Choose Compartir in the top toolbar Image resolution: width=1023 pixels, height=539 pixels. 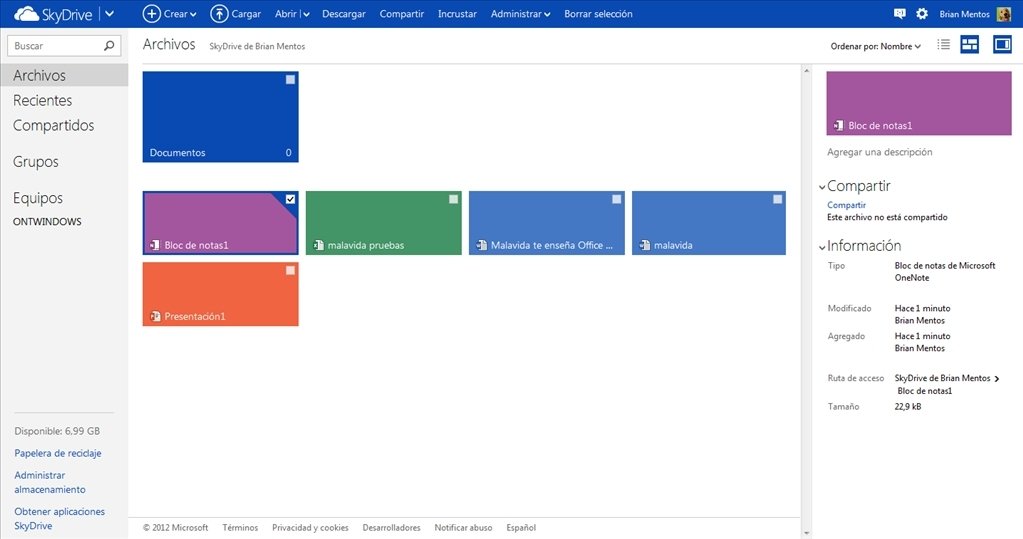(401, 14)
